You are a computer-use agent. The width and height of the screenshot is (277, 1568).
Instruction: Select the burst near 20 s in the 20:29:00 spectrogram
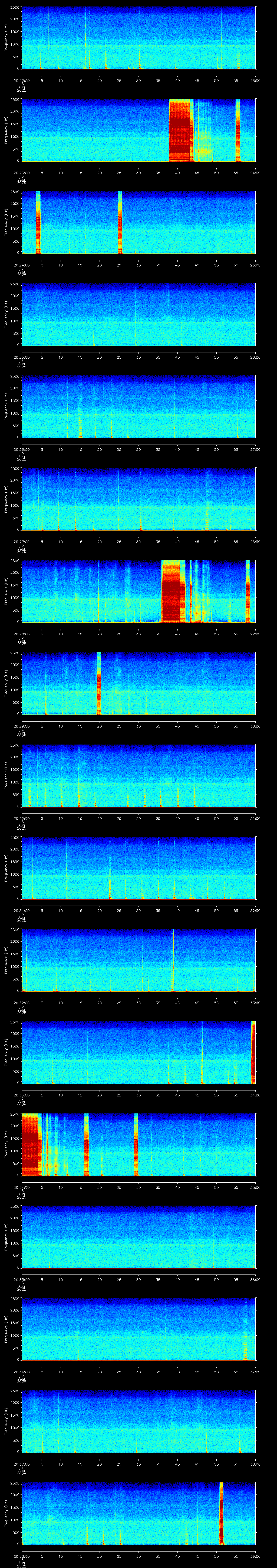[99, 683]
